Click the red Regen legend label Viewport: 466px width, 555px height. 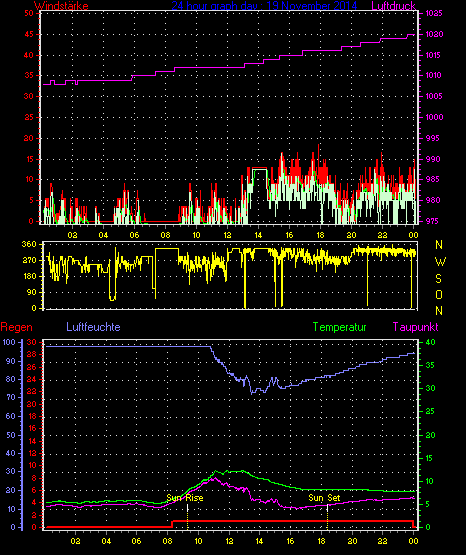(16, 327)
